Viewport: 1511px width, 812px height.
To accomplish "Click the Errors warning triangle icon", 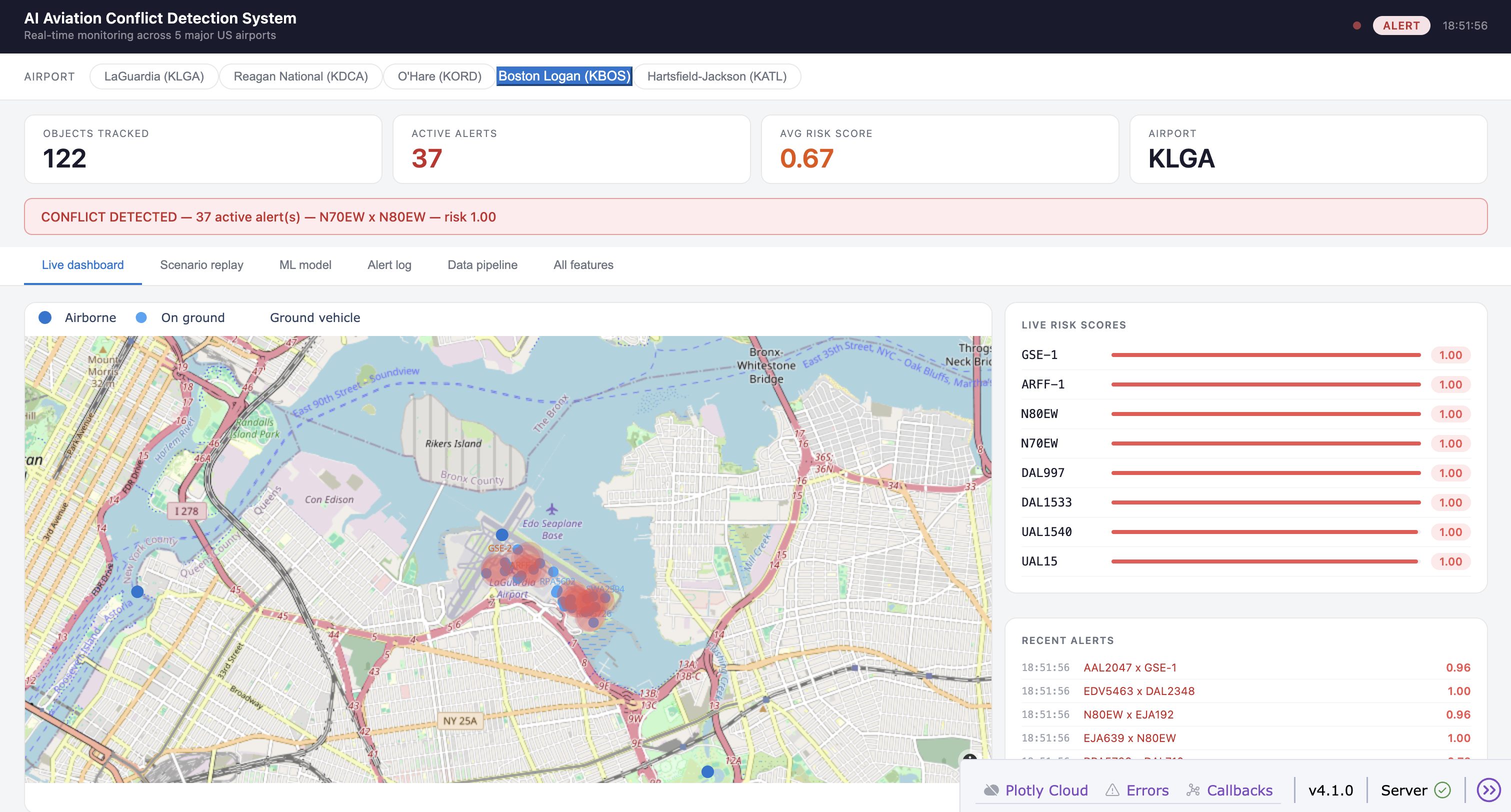I will (1111, 789).
